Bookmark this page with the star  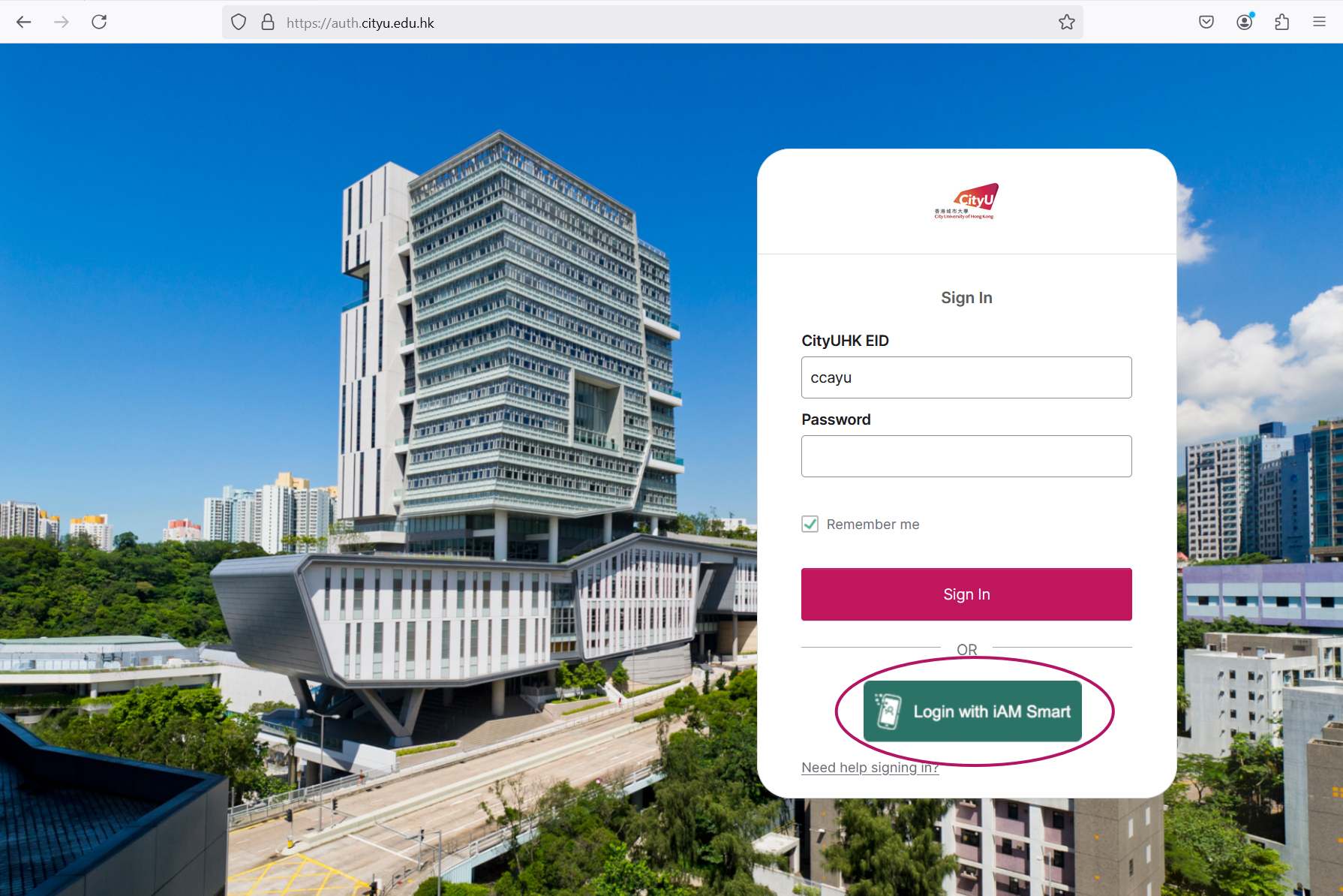pyautogui.click(x=1067, y=23)
